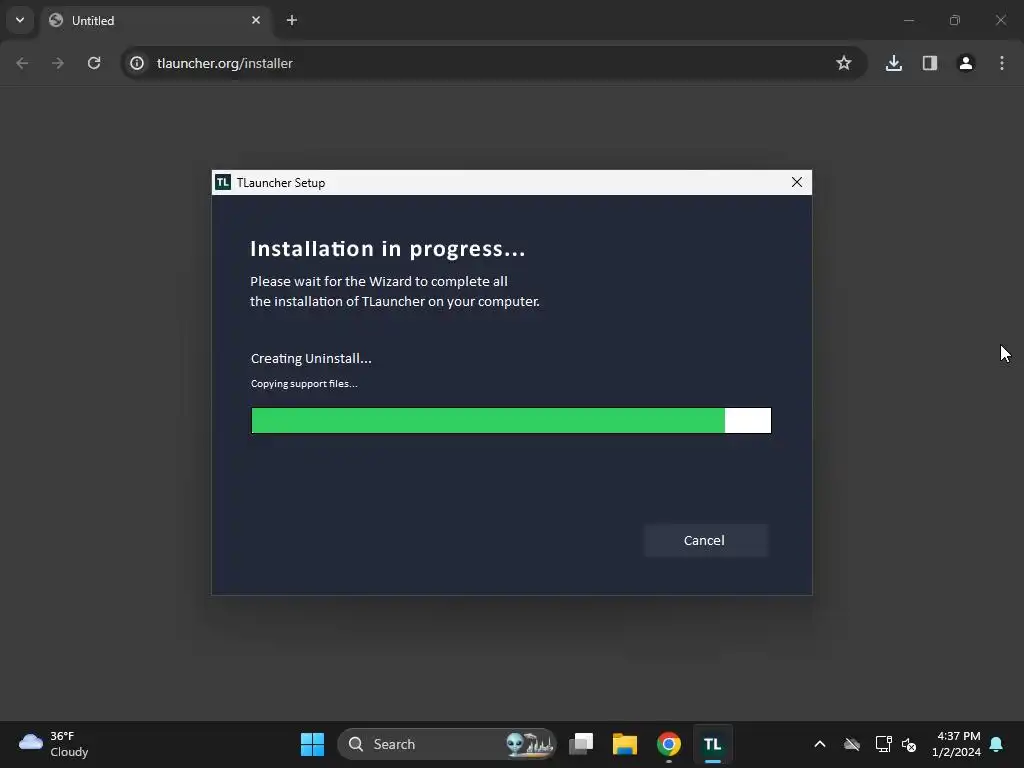Viewport: 1024px width, 768px height.
Task: Switch to Chrome in the taskbar
Action: [669, 744]
